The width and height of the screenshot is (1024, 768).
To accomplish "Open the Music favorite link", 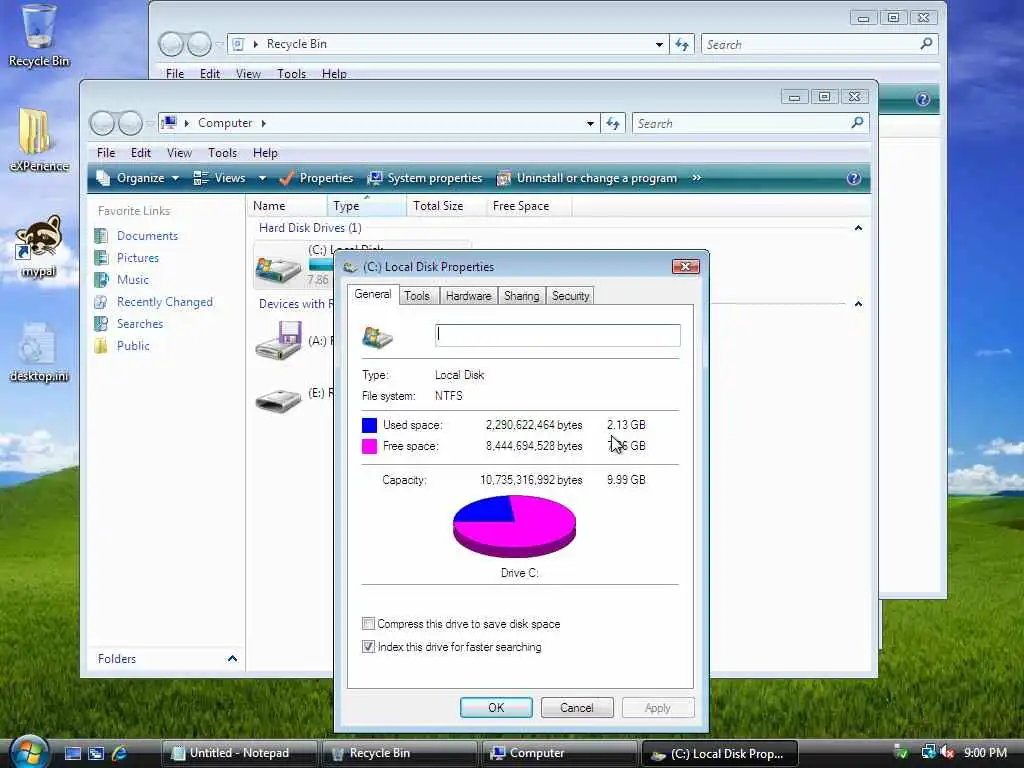I will (133, 280).
